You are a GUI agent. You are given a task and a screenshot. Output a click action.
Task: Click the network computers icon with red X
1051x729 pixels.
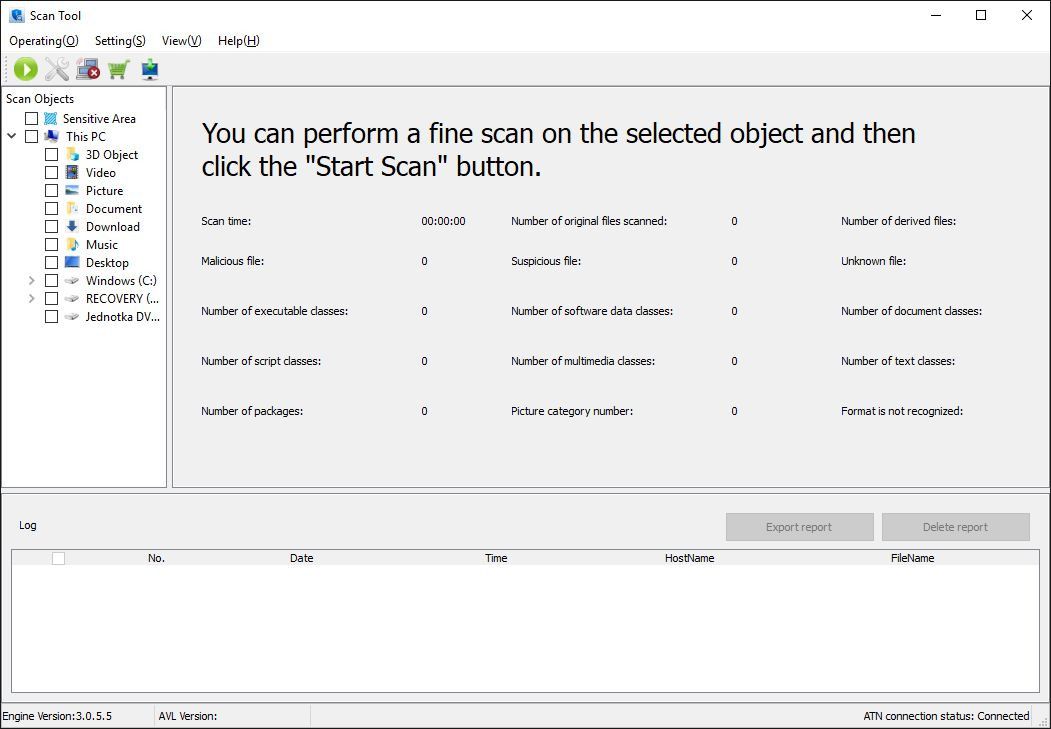[88, 69]
